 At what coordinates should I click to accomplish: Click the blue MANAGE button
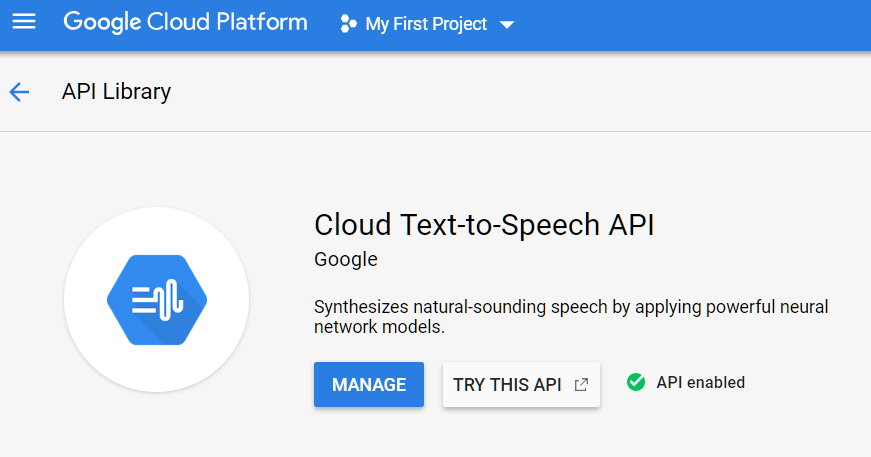point(369,384)
